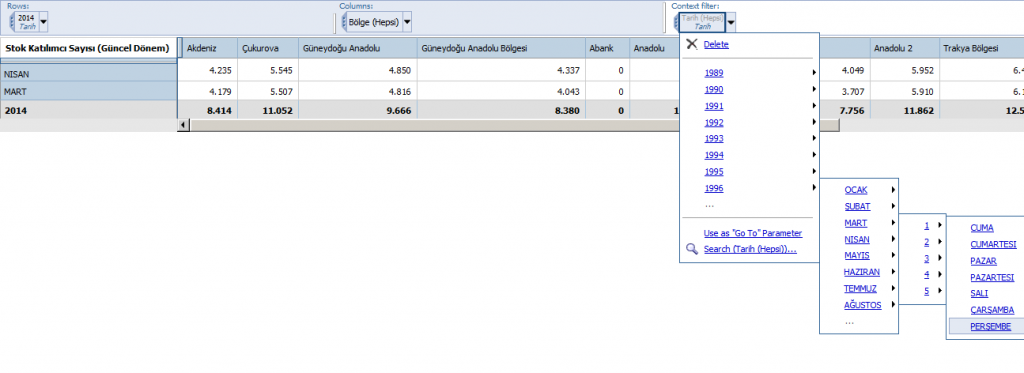The height and width of the screenshot is (373, 1024).
Task: Click the Delete X icon in menu
Action: [692, 44]
